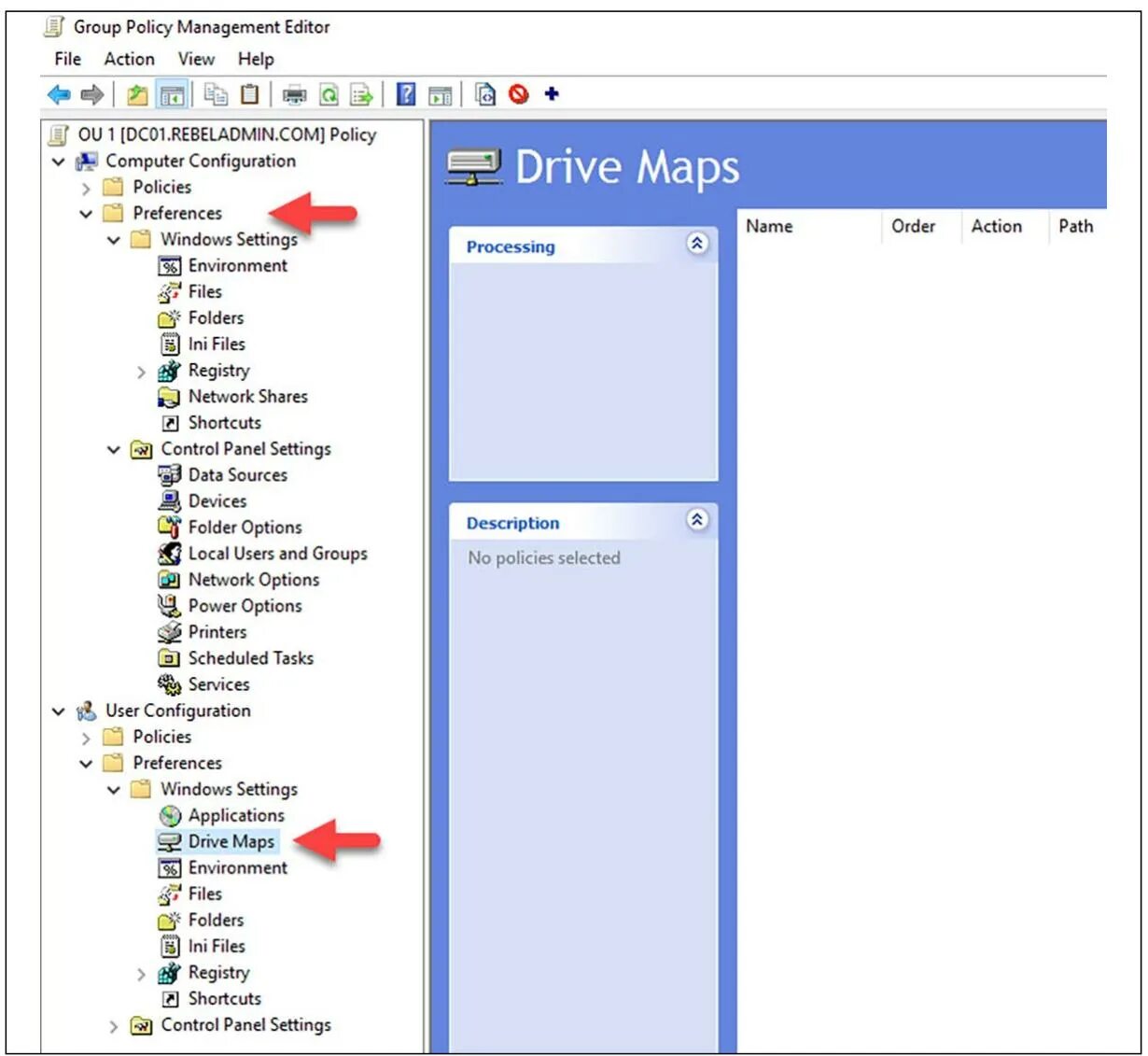
Task: Collapse the User Configuration node
Action: click(x=58, y=711)
